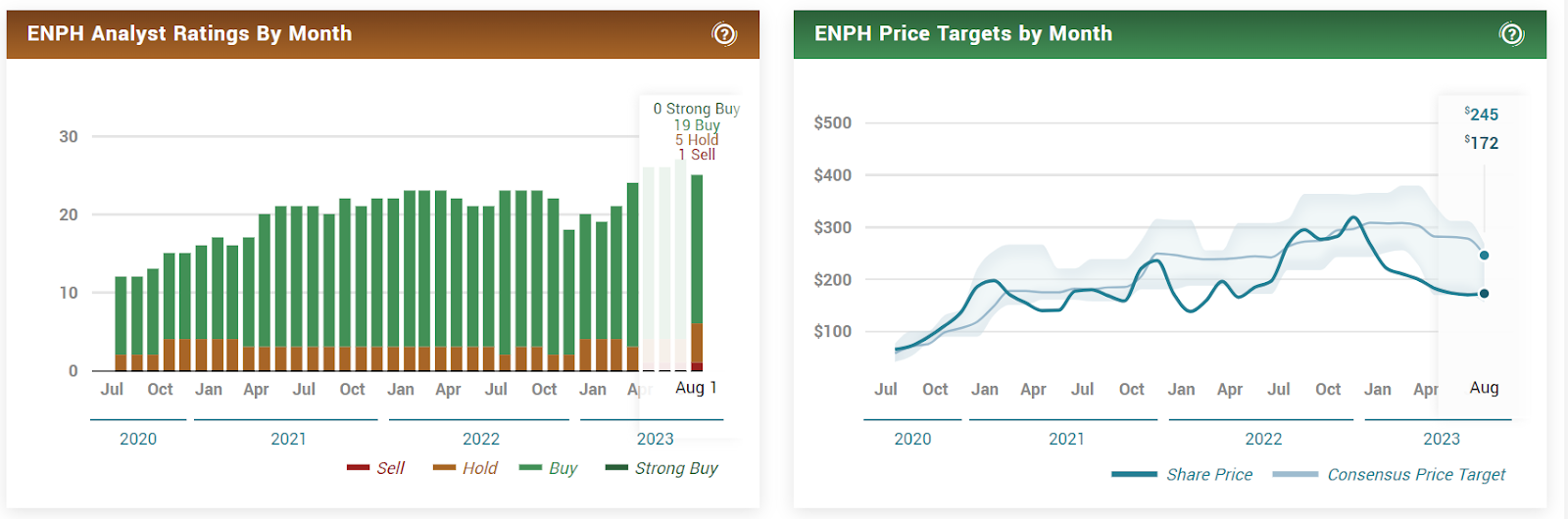The height and width of the screenshot is (519, 1568).
Task: Toggle the Sell legend entry
Action: click(x=375, y=468)
